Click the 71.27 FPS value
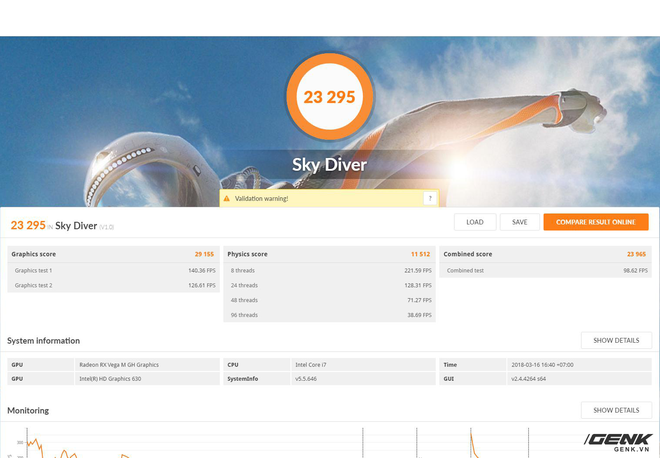Screen dimensions: 660x458 (419, 300)
